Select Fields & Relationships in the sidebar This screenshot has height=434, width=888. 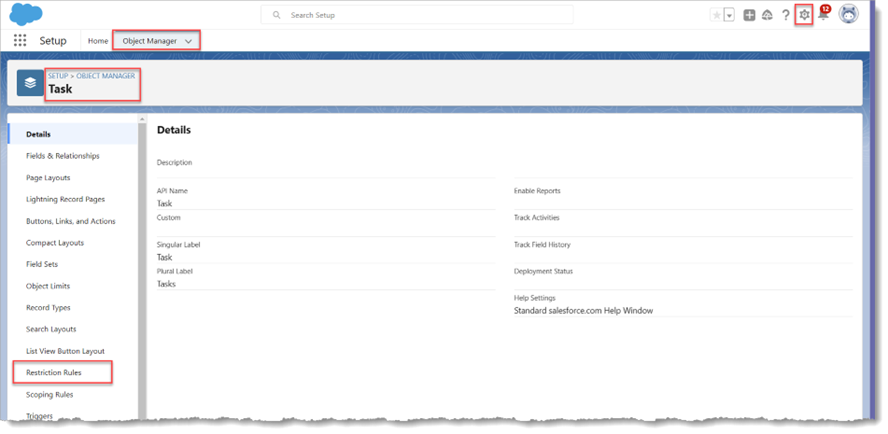pos(62,156)
